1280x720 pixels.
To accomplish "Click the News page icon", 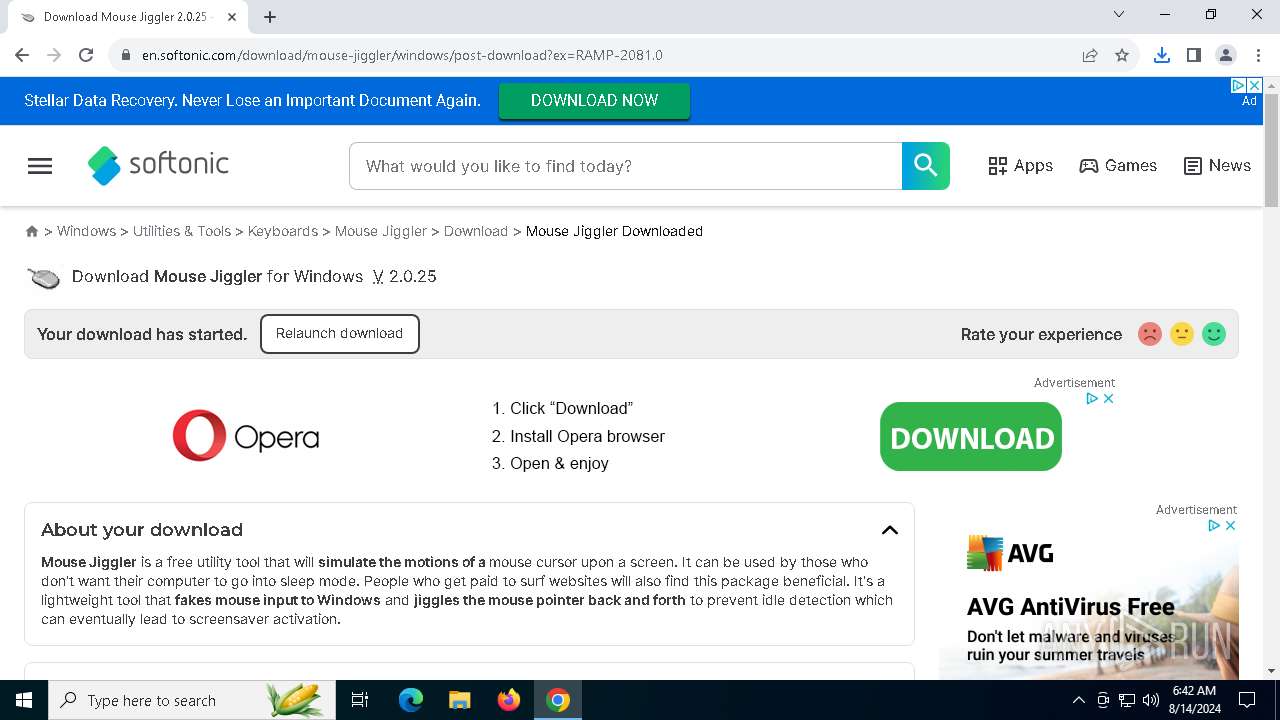I will pos(1193,166).
